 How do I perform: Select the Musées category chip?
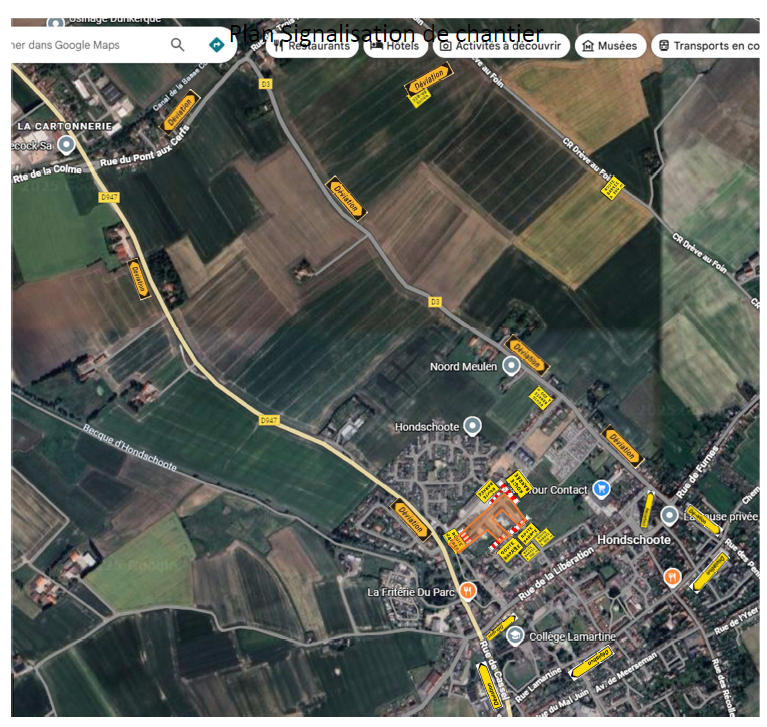(609, 46)
